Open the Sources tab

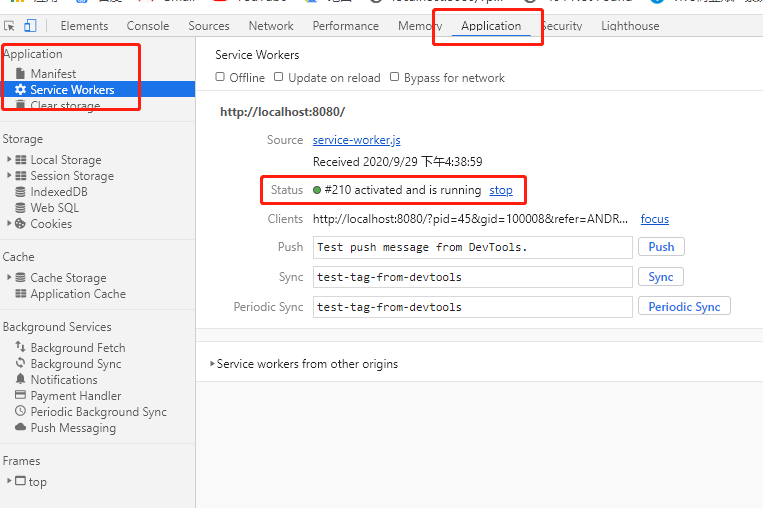(x=209, y=26)
